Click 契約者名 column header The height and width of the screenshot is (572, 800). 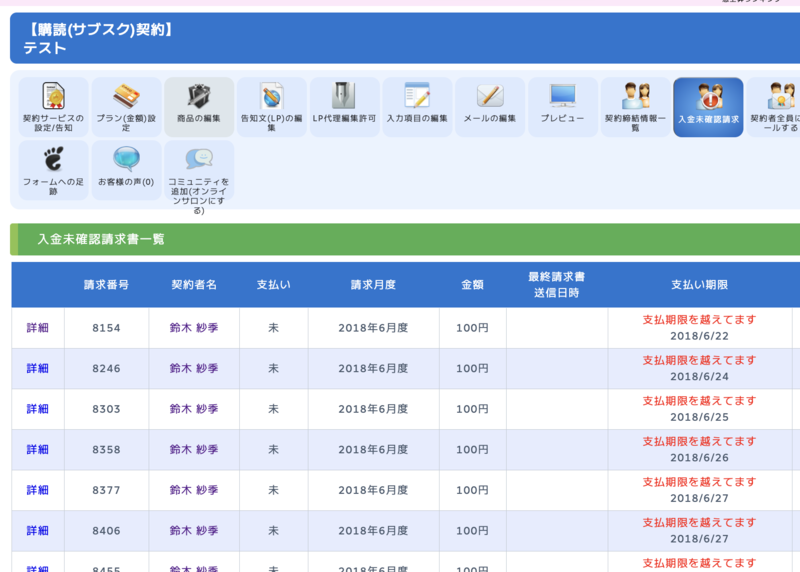(194, 285)
